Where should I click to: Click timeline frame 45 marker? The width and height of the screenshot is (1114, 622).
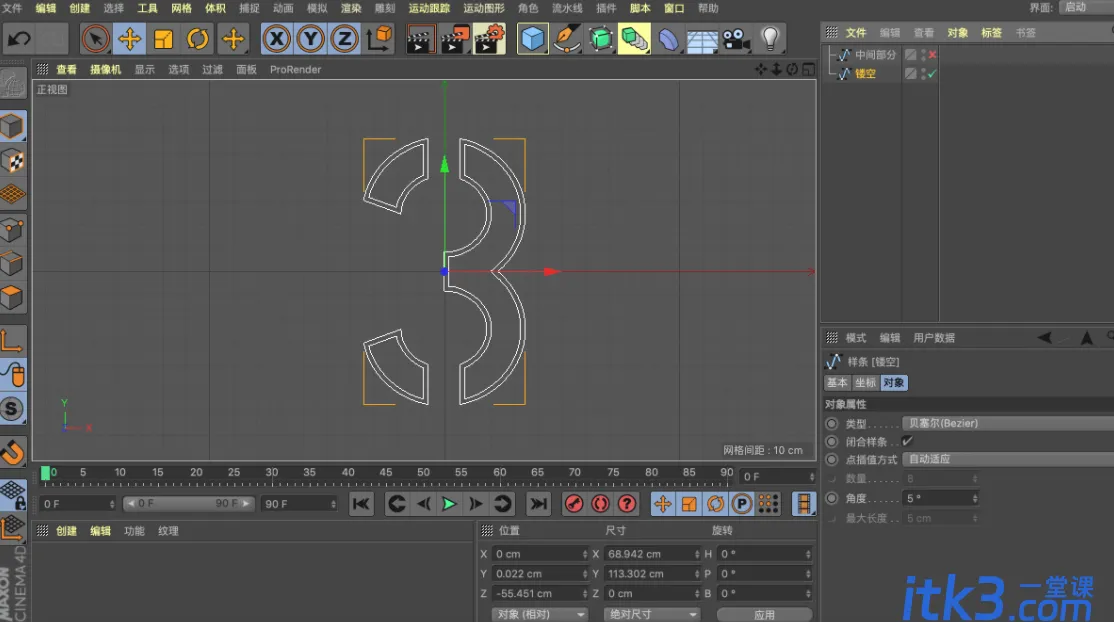point(386,472)
